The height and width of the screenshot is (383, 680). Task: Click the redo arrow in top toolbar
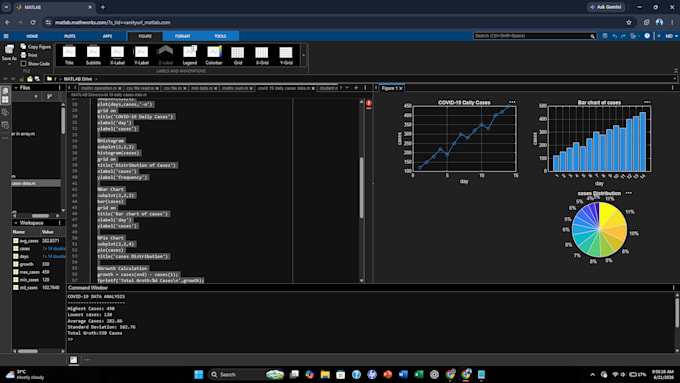[623, 36]
